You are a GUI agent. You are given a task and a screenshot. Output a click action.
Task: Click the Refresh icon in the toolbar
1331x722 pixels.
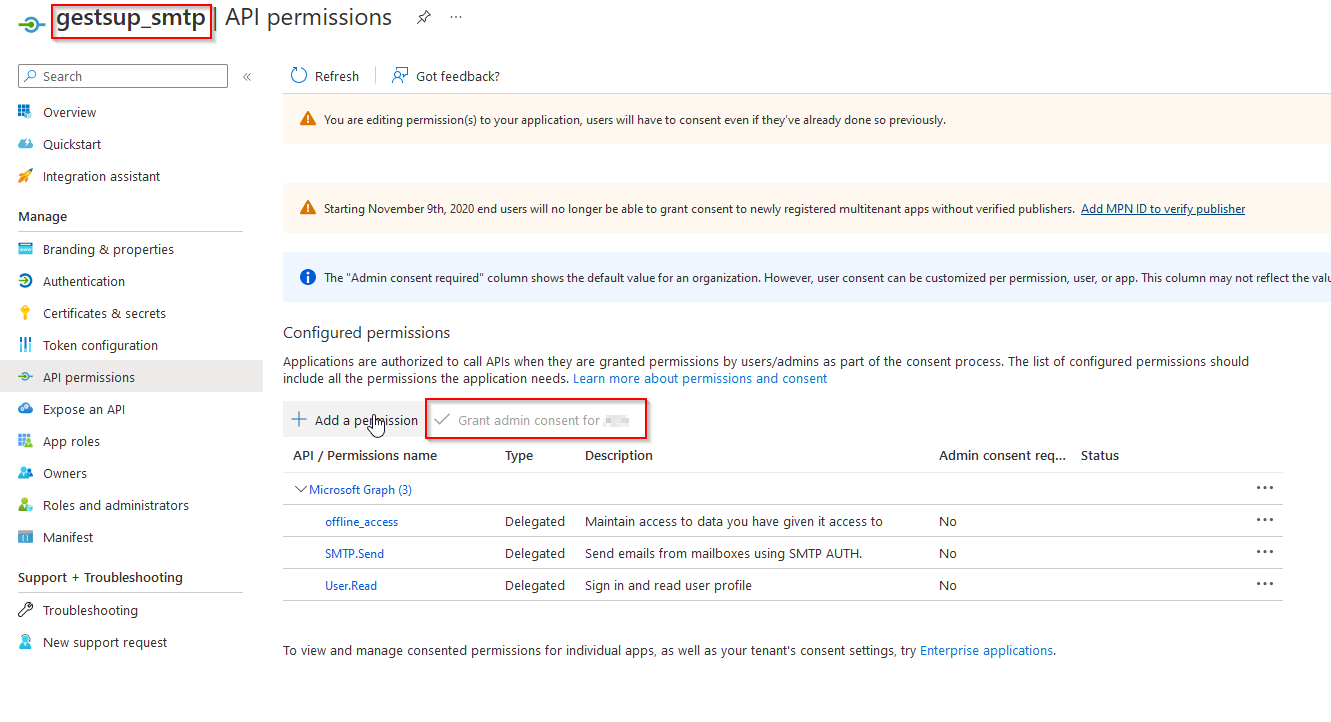(x=299, y=76)
